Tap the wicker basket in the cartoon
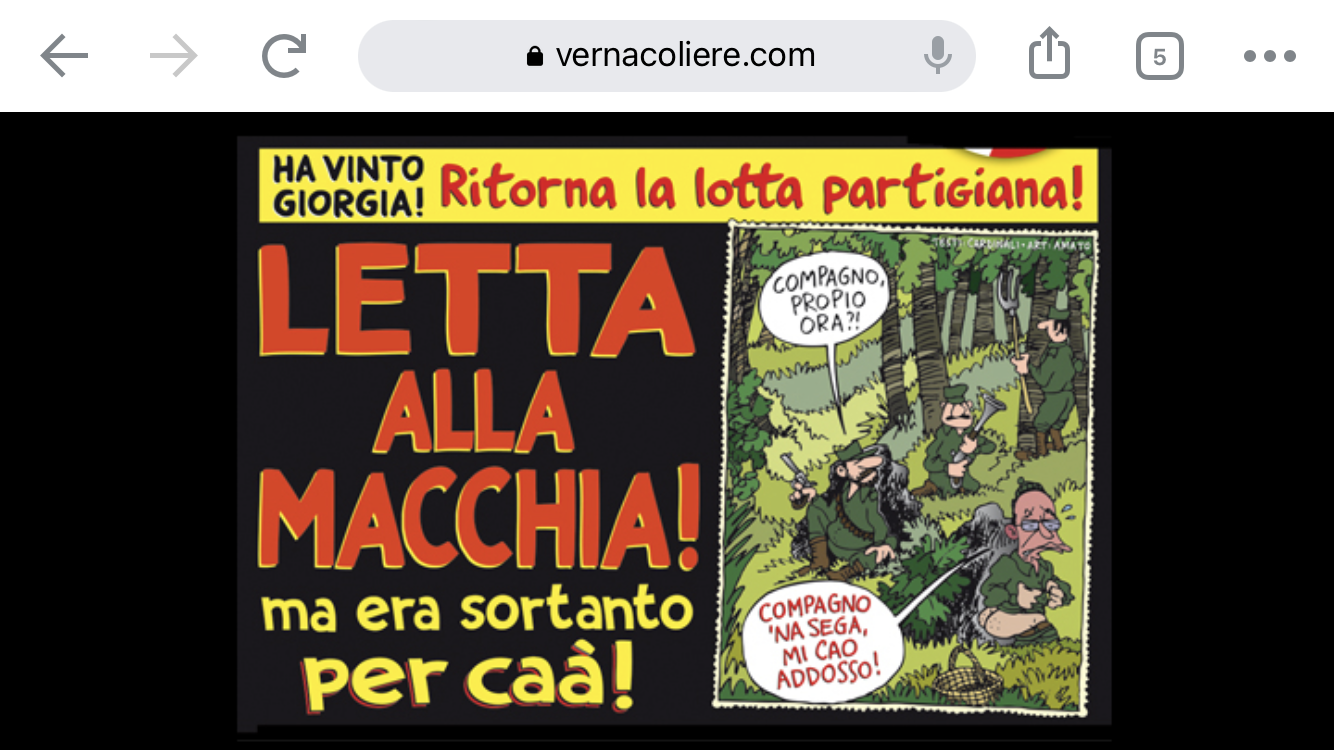Screen dimensions: 1334x750 pyautogui.click(x=962, y=675)
